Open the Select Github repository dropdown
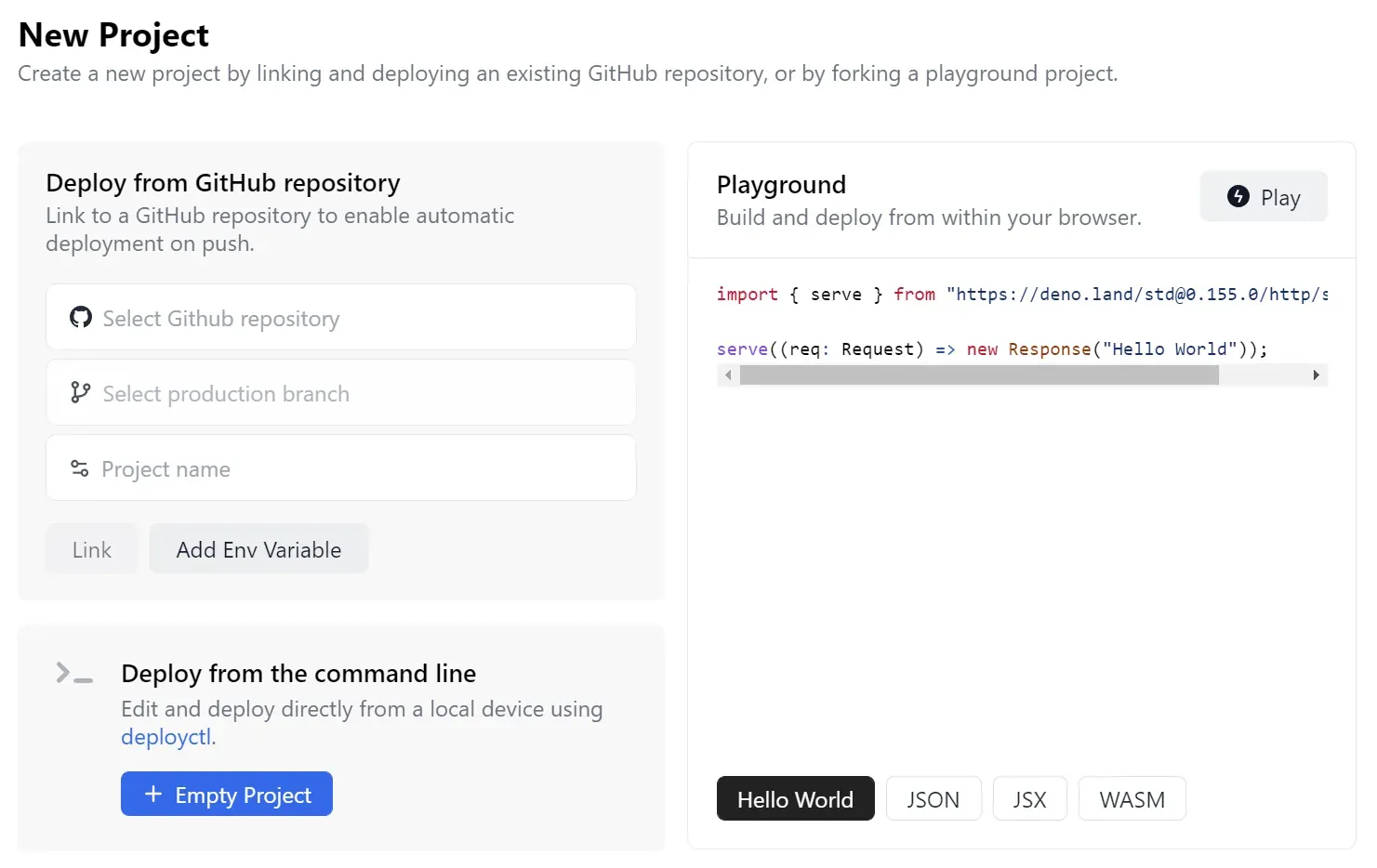 (341, 317)
